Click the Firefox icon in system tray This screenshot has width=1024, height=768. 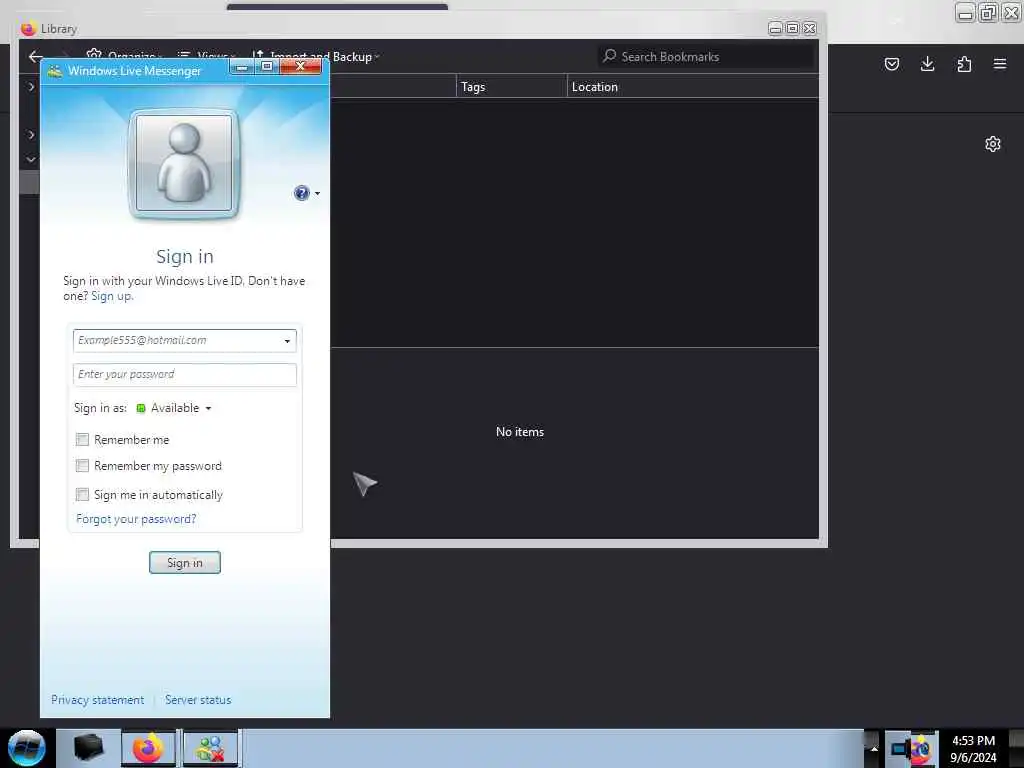click(921, 748)
